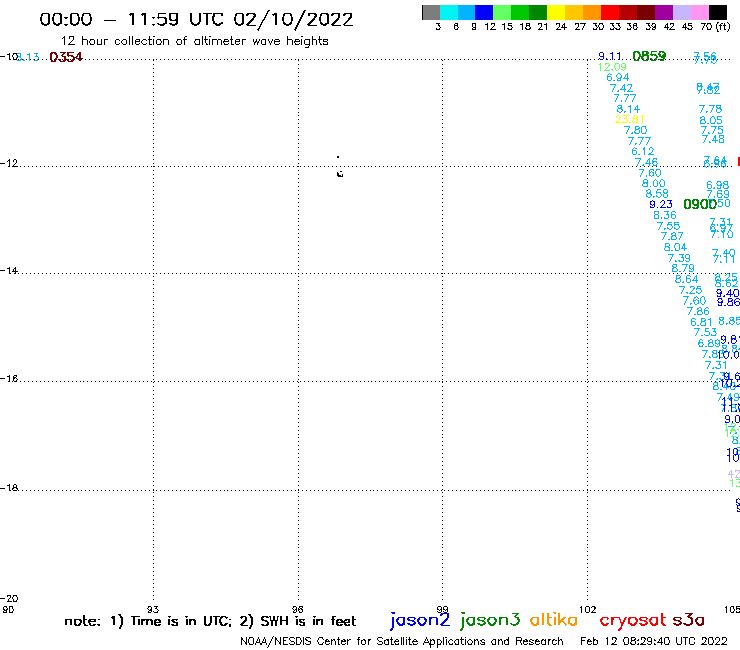Click the wave height value 8.58
This screenshot has width=740, height=650.
pyautogui.click(x=657, y=194)
